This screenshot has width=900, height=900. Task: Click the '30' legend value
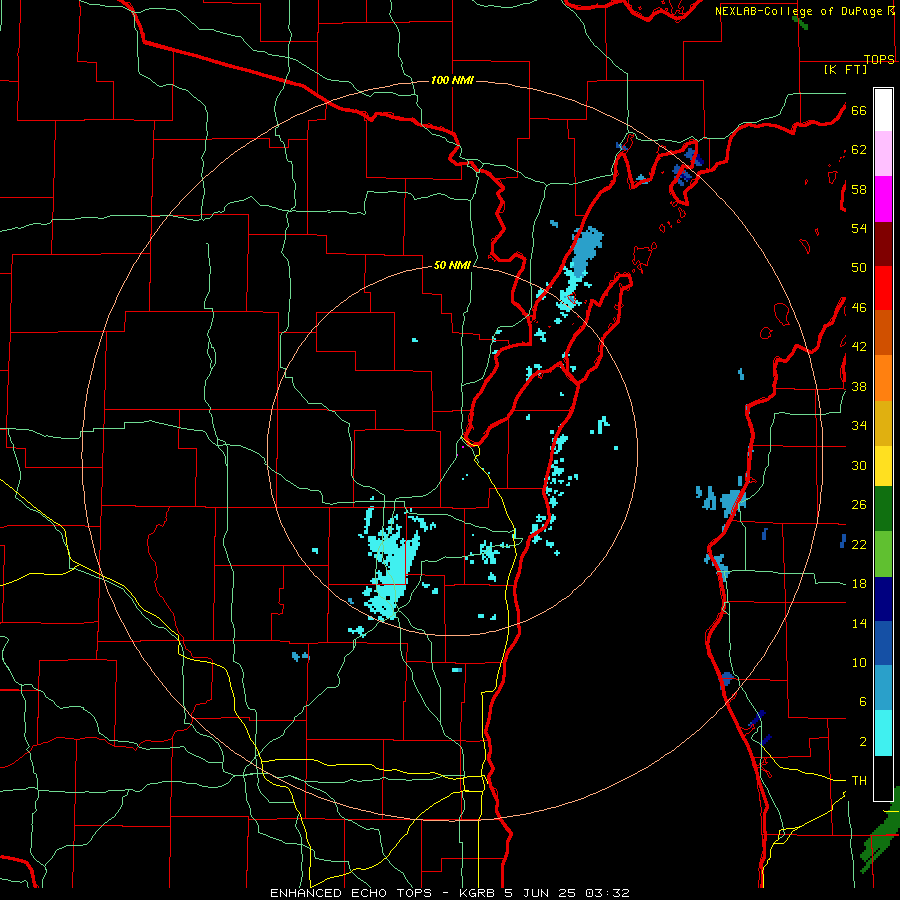pyautogui.click(x=859, y=465)
